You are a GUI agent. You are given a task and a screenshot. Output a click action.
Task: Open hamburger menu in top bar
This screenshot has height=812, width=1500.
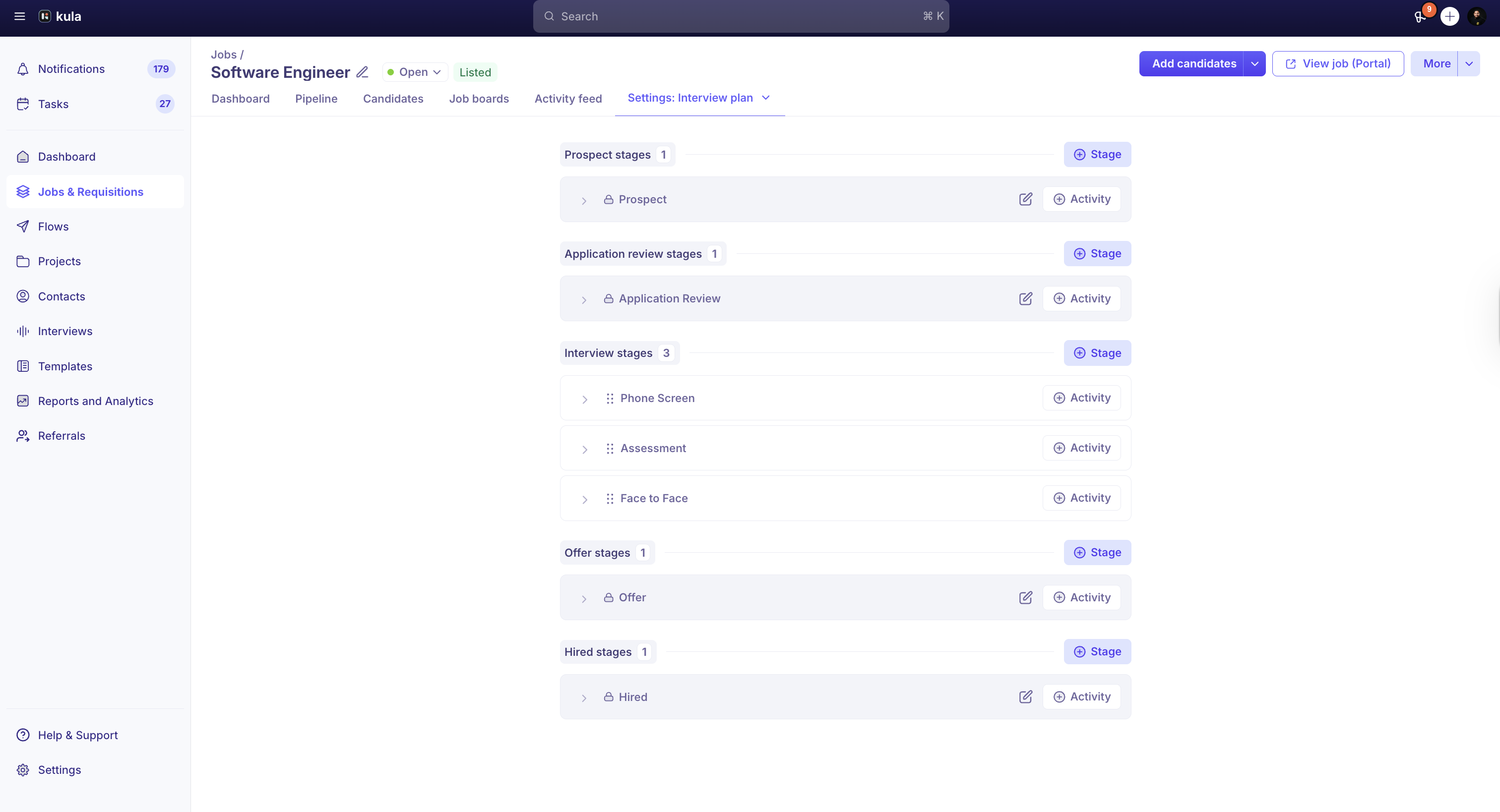20,16
